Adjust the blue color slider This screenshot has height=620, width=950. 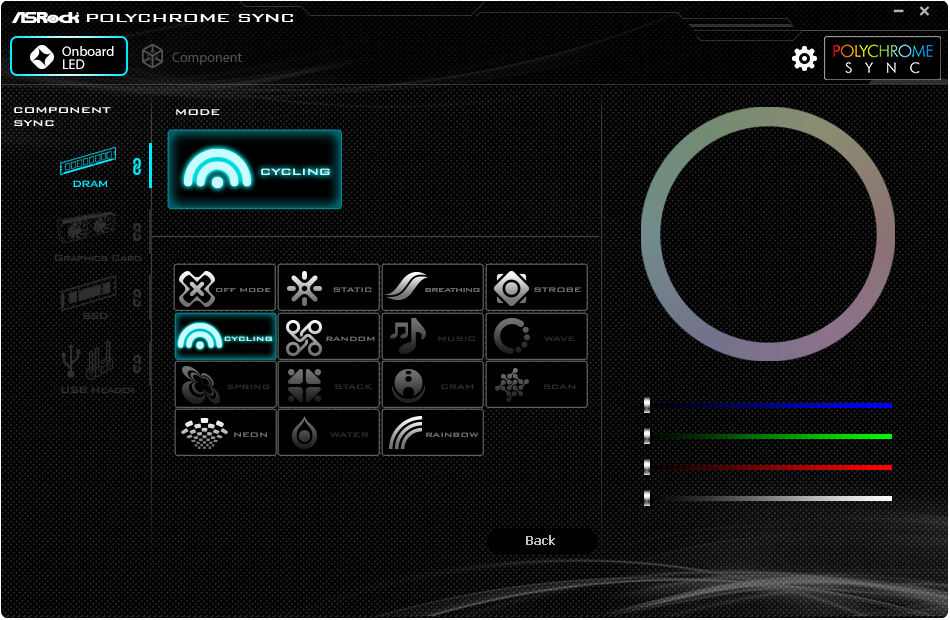click(768, 405)
